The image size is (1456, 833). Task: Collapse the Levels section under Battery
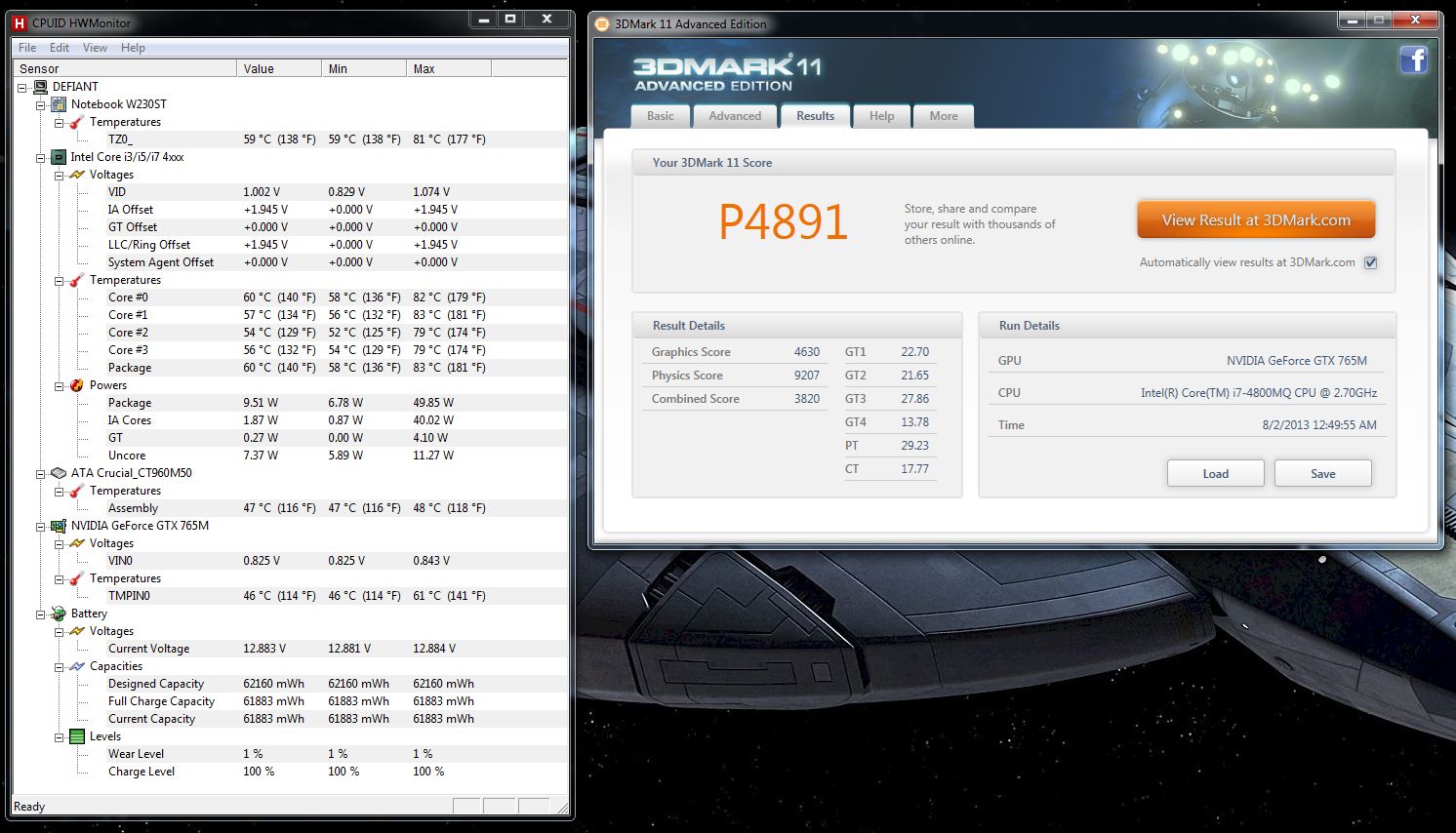point(60,736)
